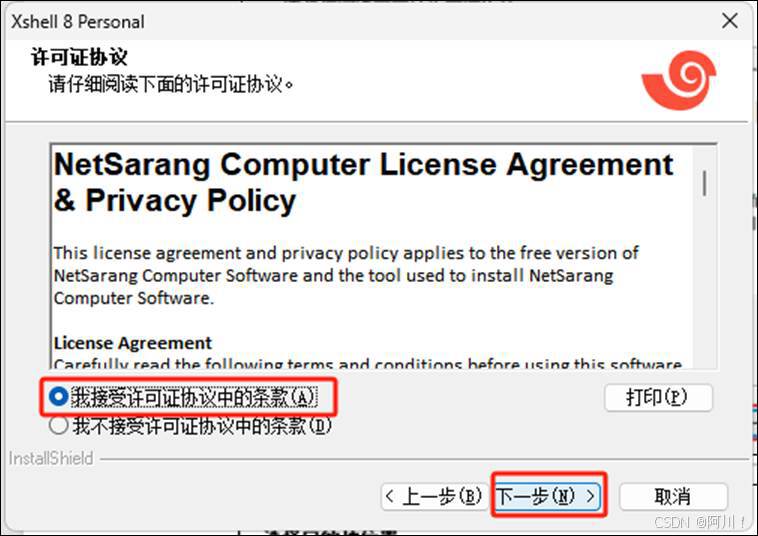Go back with 上一步(B) button
Screen dimensions: 758x536
click(x=434, y=496)
